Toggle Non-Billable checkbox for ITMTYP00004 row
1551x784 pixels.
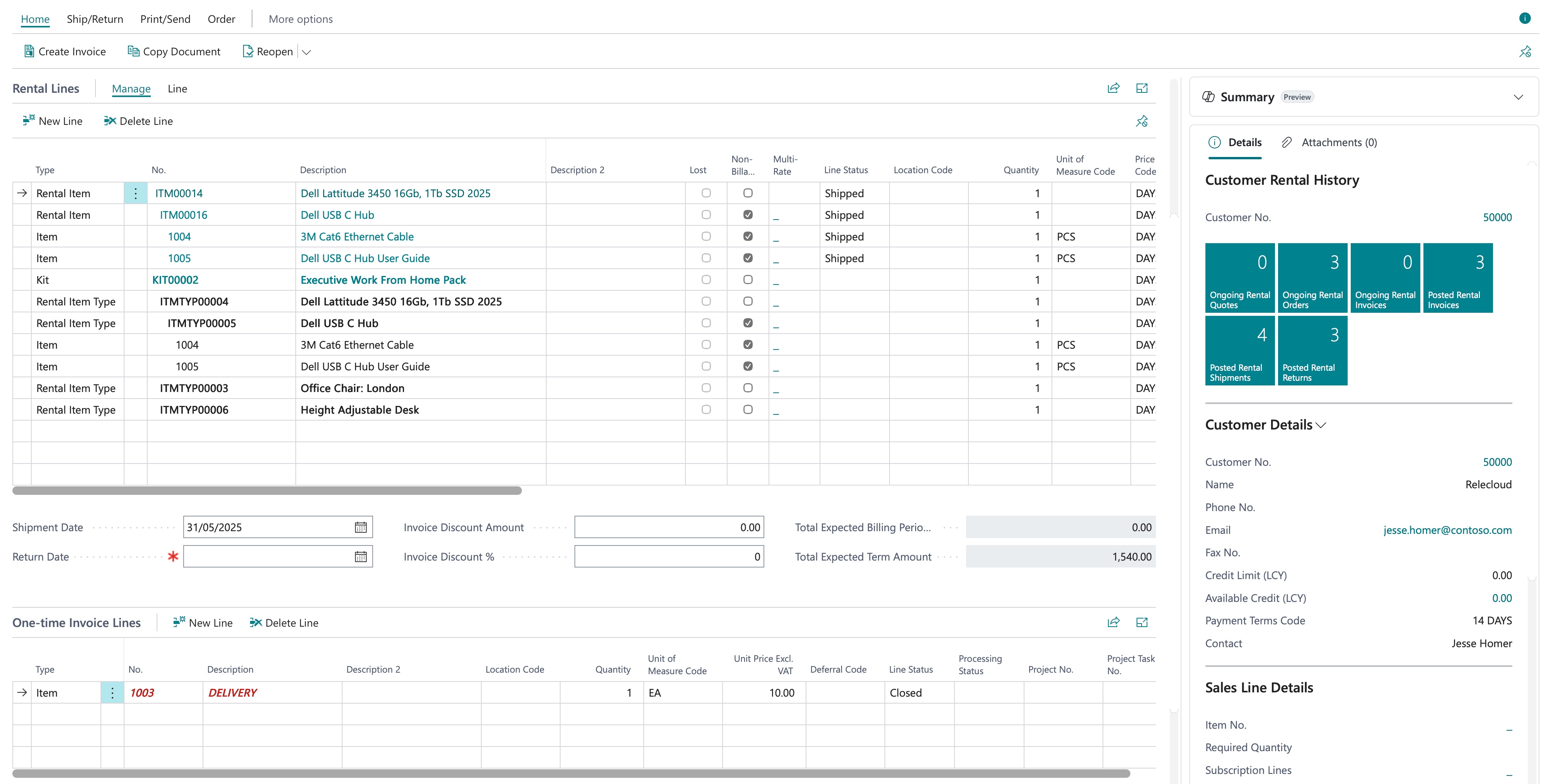748,302
